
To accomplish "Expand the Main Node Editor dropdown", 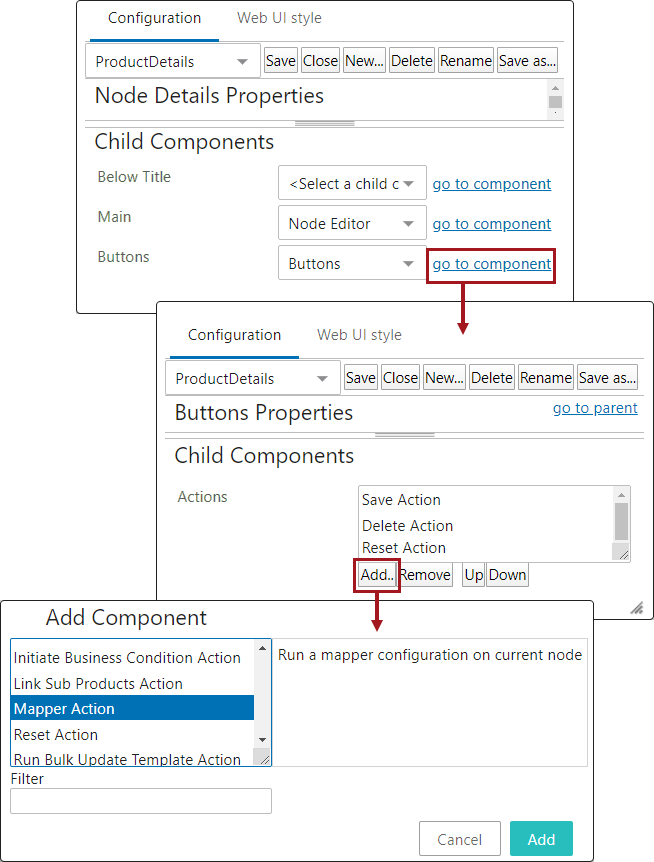I will click(x=352, y=223).
